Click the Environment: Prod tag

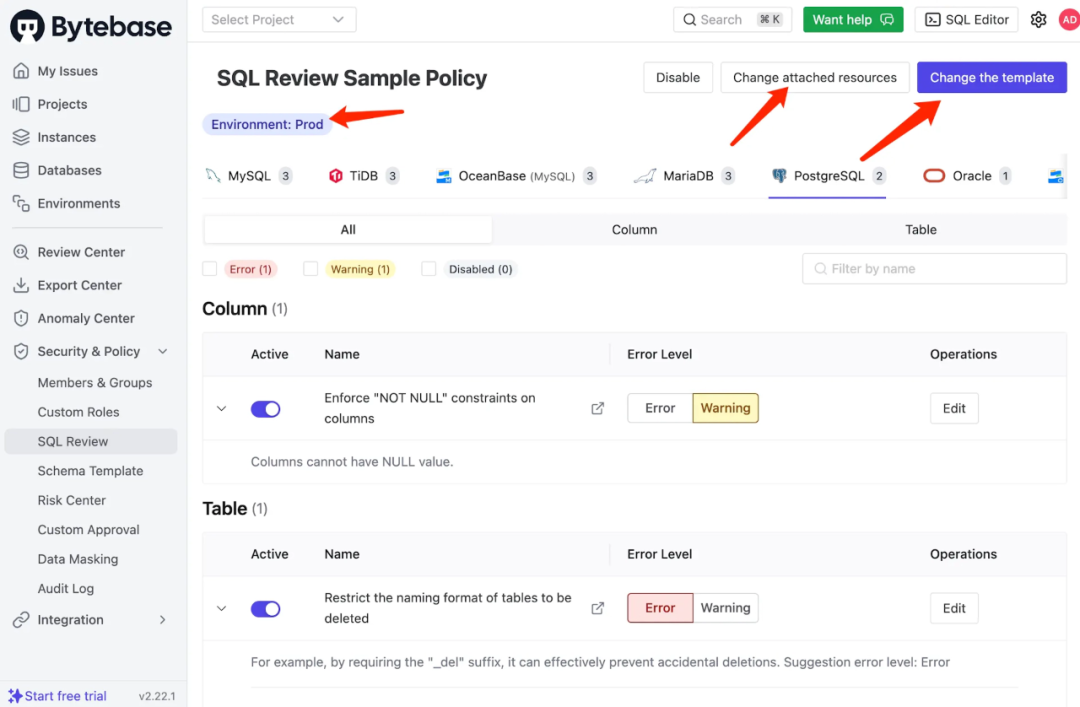pyautogui.click(x=267, y=125)
